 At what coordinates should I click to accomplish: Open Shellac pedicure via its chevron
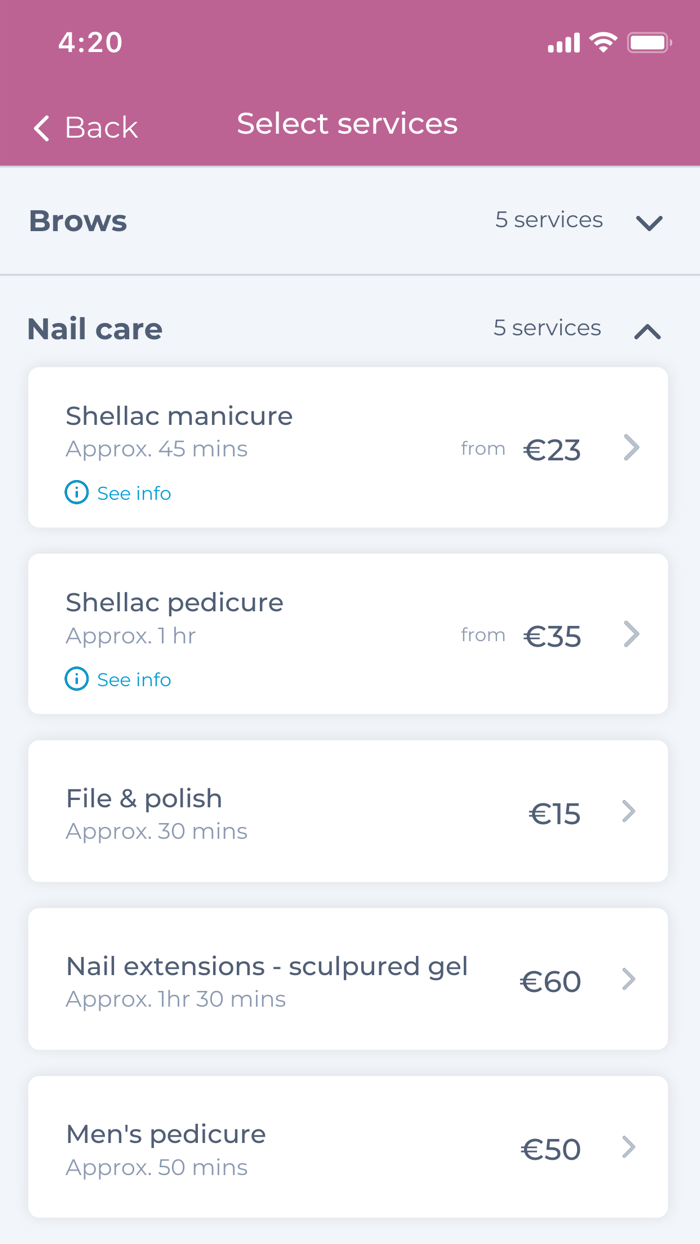click(630, 634)
